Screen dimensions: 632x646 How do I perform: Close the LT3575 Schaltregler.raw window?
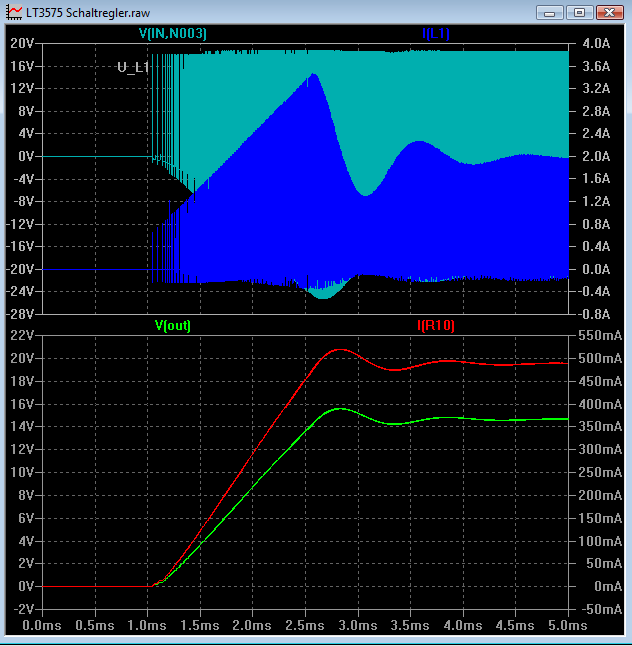tap(610, 13)
